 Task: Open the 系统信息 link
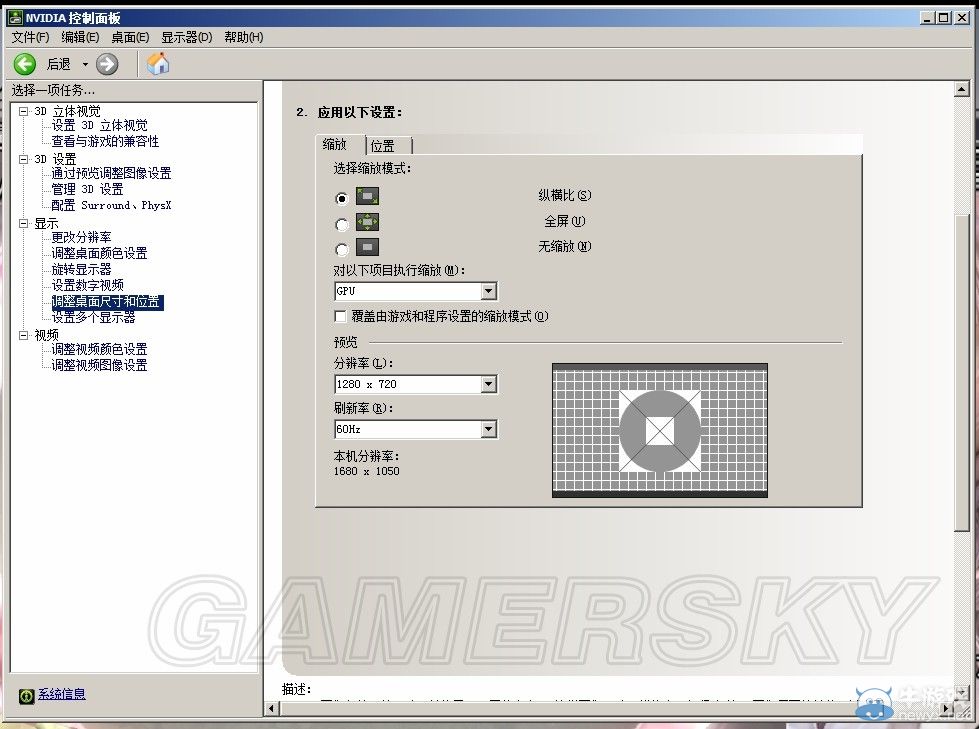pos(62,694)
